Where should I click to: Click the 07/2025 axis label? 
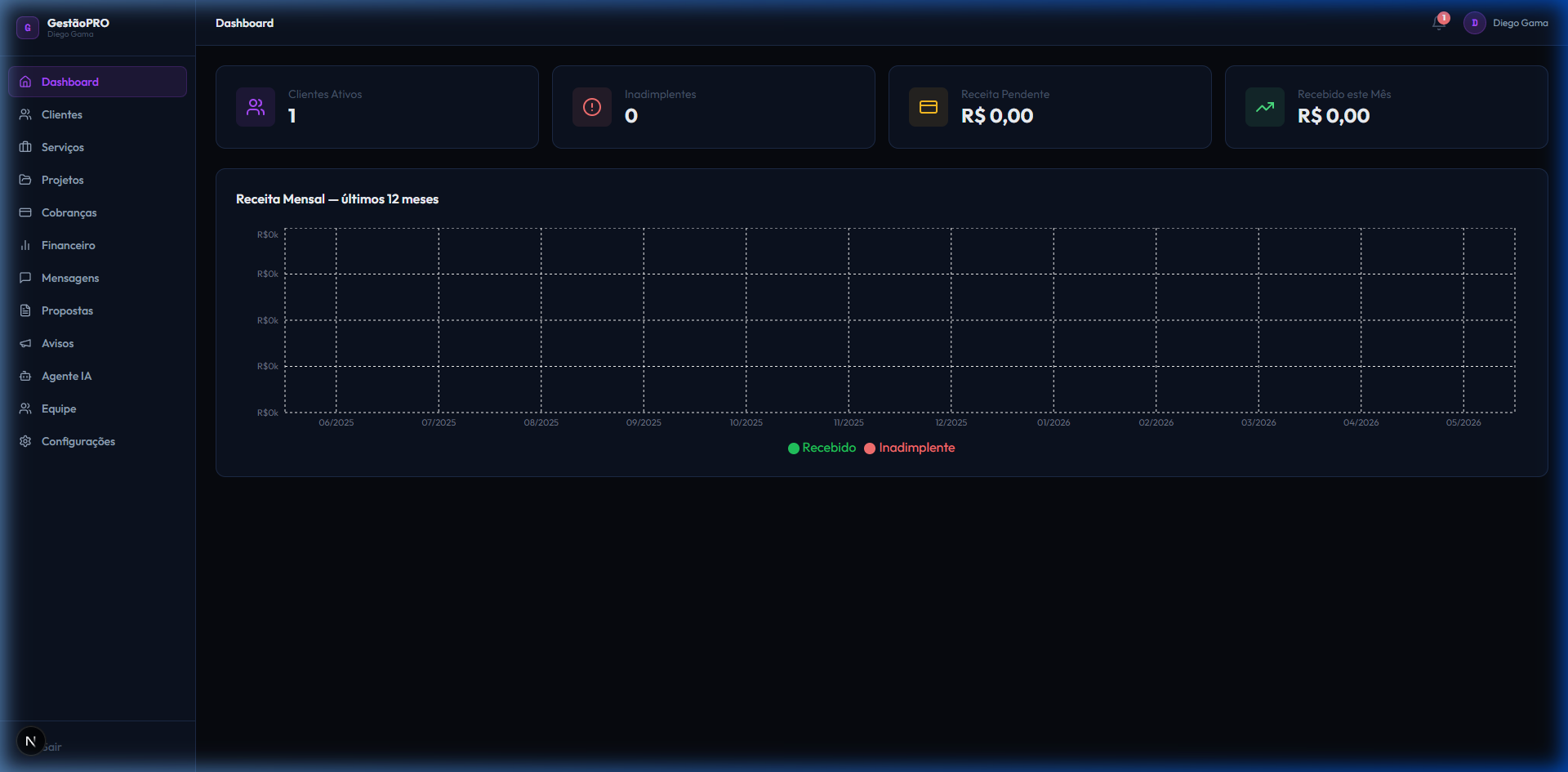point(439,422)
